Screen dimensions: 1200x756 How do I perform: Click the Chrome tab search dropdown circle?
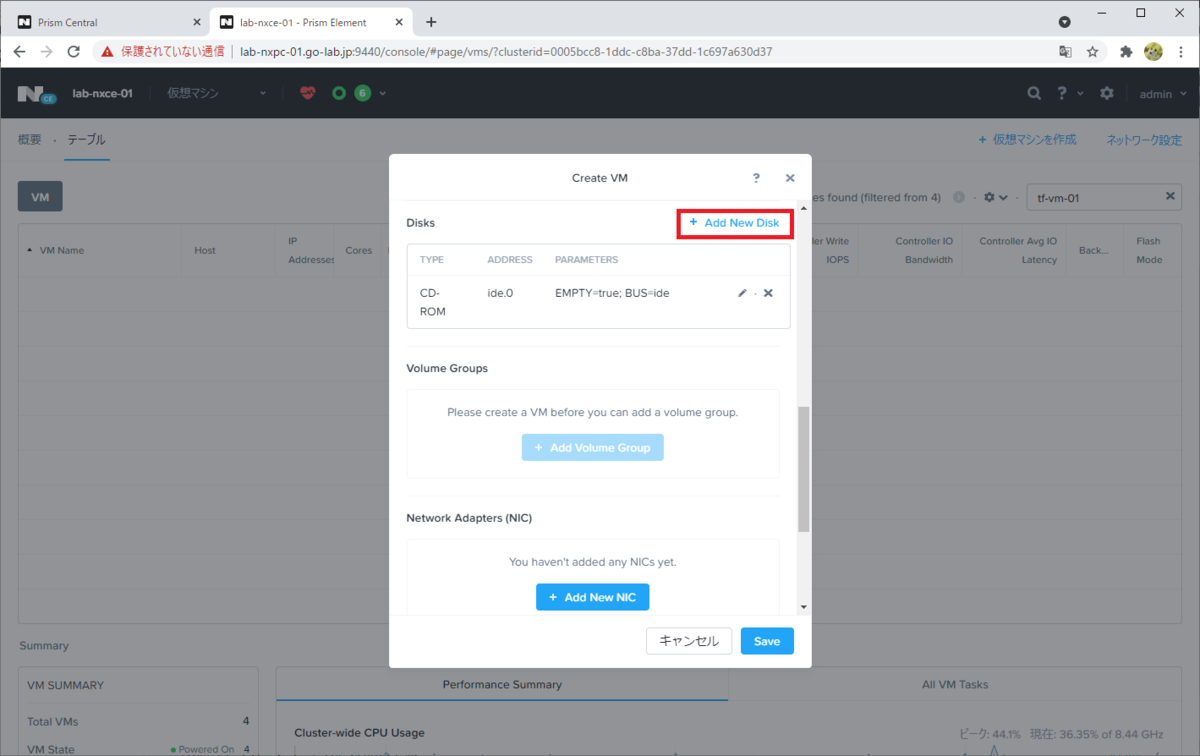(1065, 21)
